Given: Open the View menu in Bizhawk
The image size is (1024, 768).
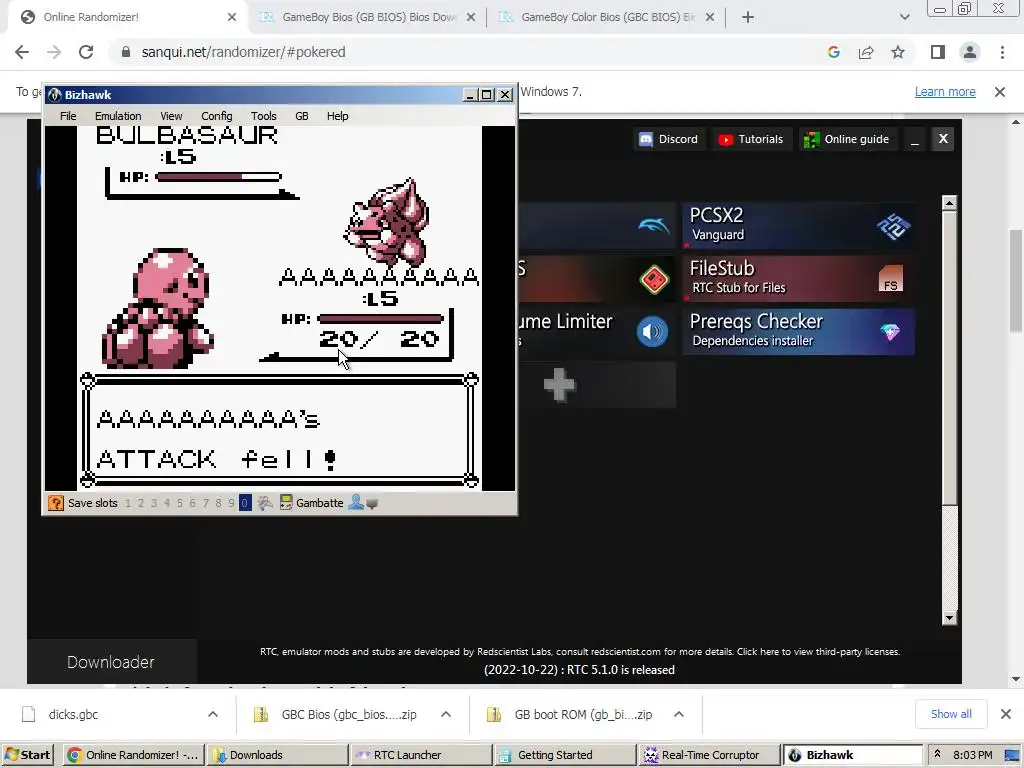Looking at the screenshot, I should point(171,116).
